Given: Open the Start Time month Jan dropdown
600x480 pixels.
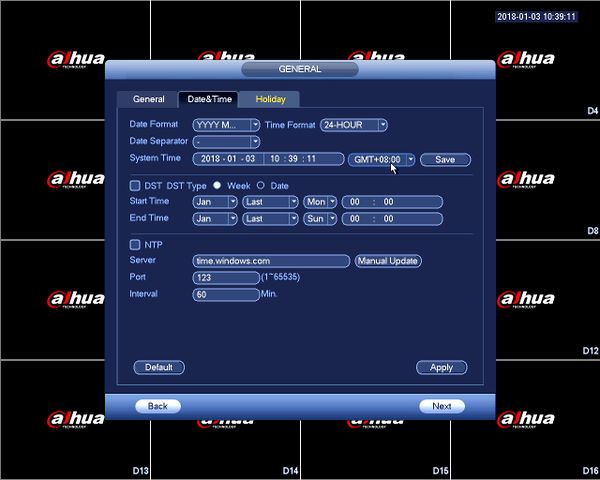Looking at the screenshot, I should (x=215, y=202).
